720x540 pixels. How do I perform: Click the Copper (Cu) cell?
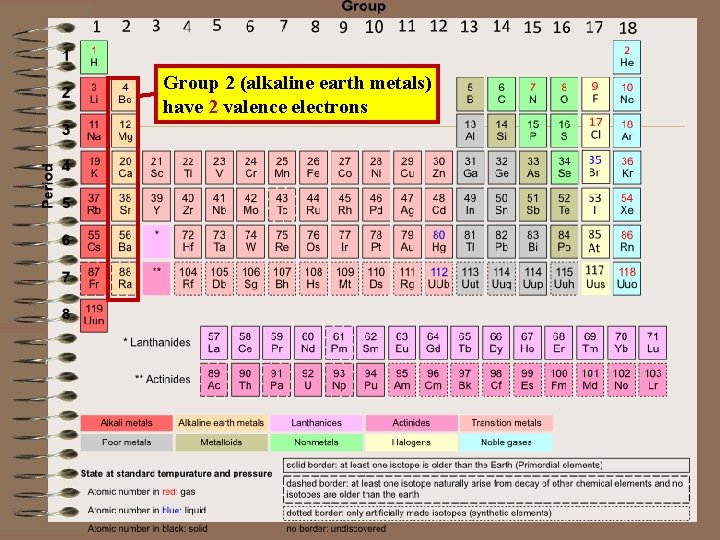pyautogui.click(x=407, y=168)
